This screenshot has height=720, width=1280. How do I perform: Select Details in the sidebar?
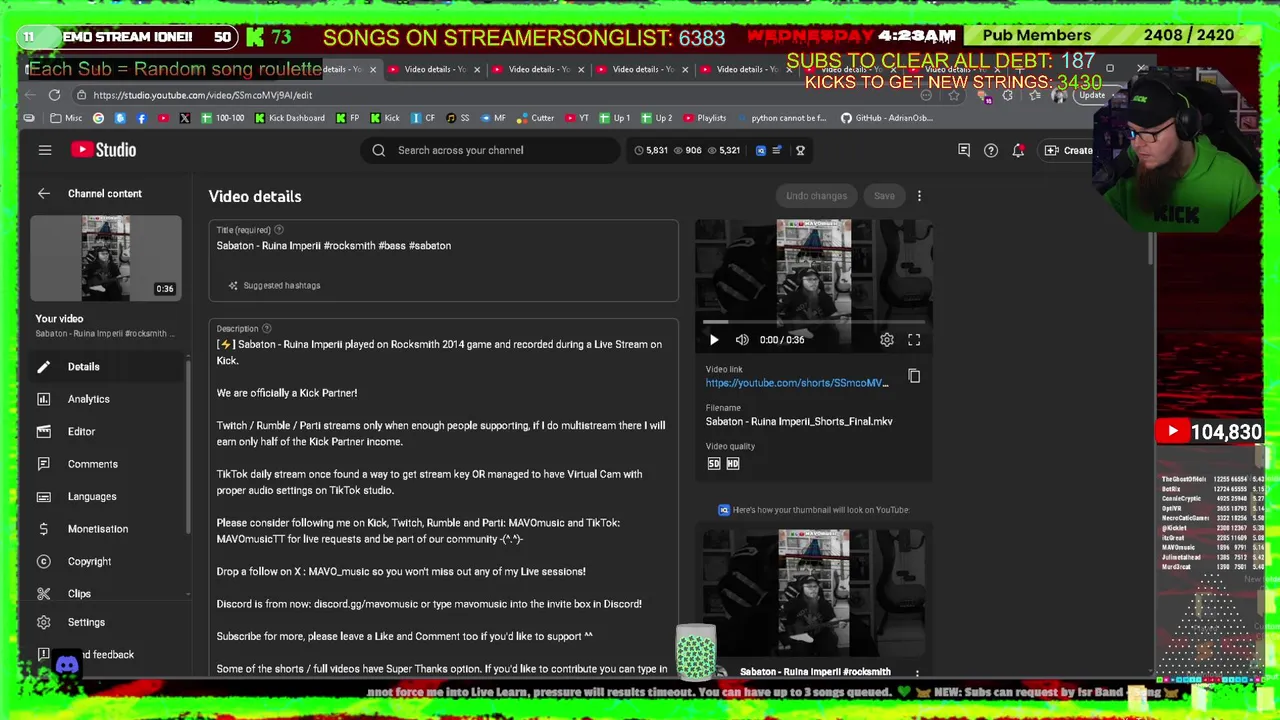click(83, 367)
